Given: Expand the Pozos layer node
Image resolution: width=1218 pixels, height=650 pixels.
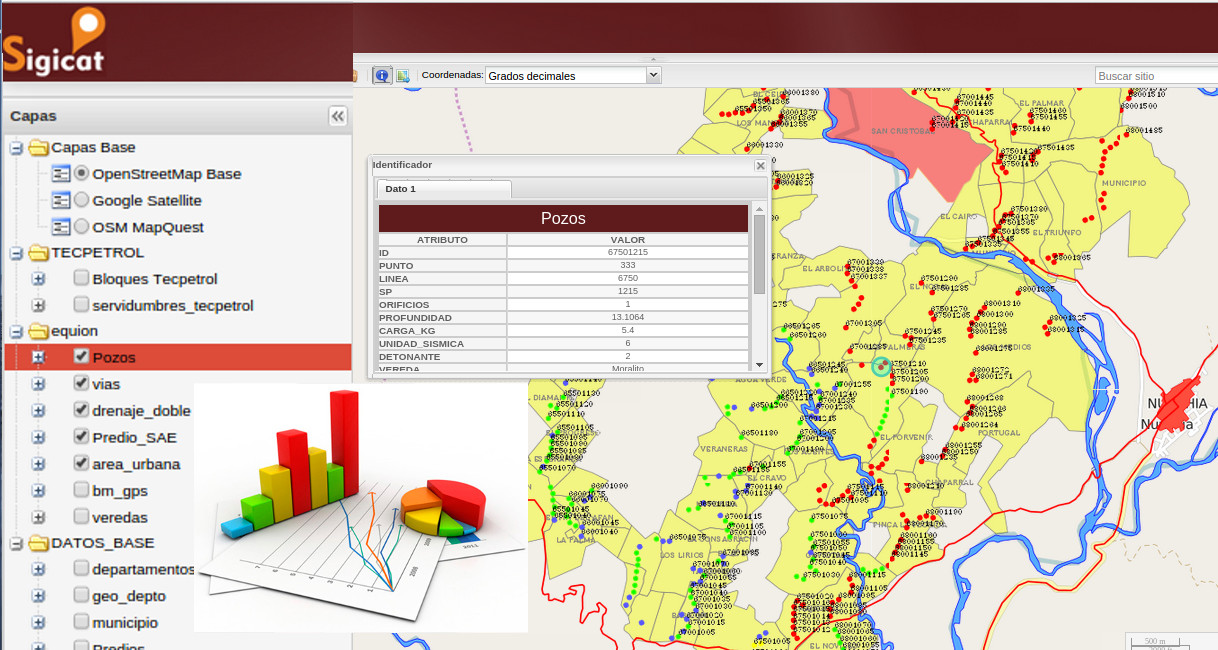Looking at the screenshot, I should [38, 357].
